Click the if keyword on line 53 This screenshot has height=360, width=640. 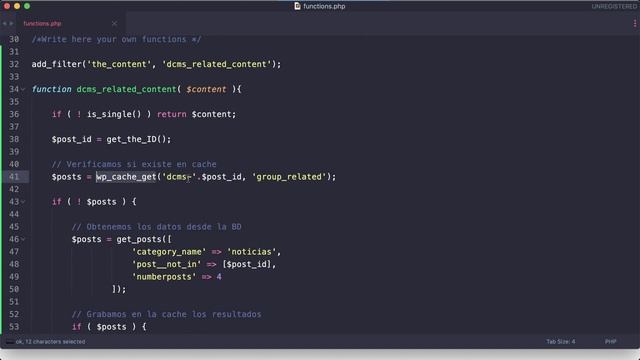76,327
